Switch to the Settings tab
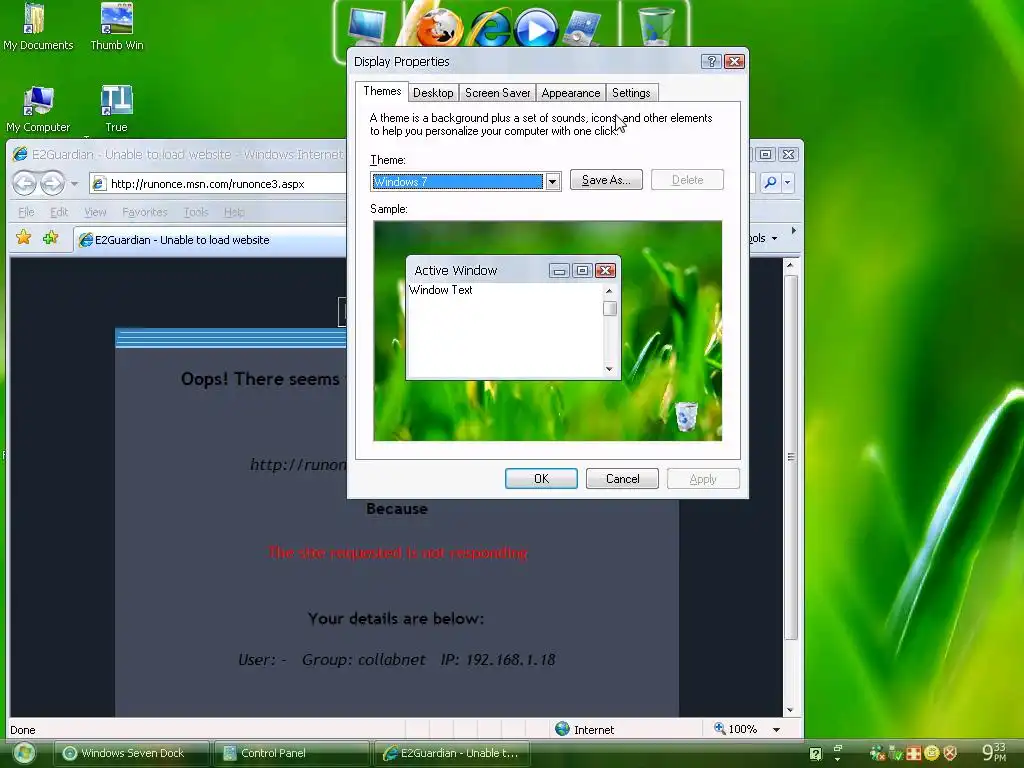This screenshot has height=768, width=1024. pyautogui.click(x=631, y=93)
